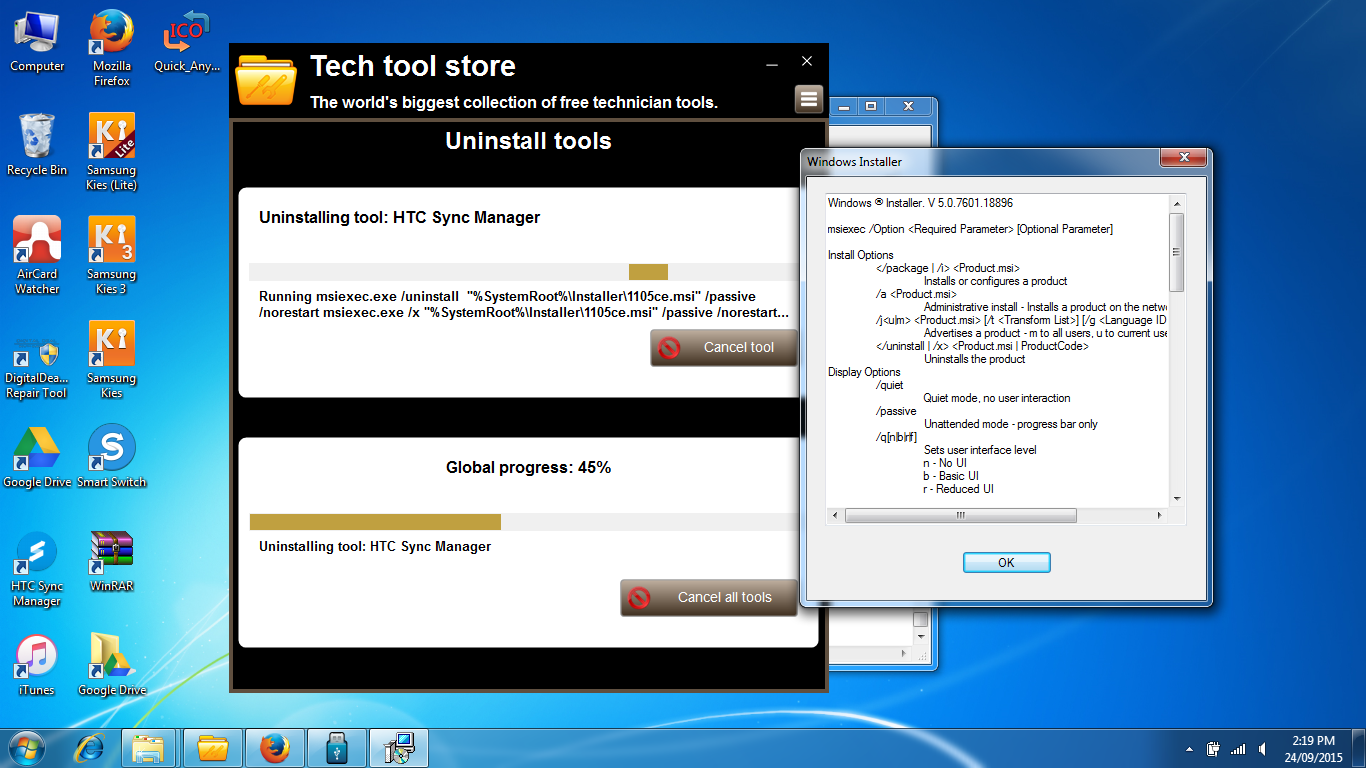
Task: Click OK in the Windows Installer dialog
Action: point(1006,562)
